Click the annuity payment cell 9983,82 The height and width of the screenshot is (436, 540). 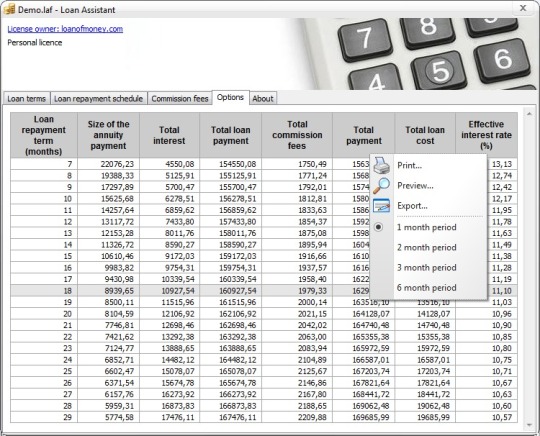tap(108, 268)
